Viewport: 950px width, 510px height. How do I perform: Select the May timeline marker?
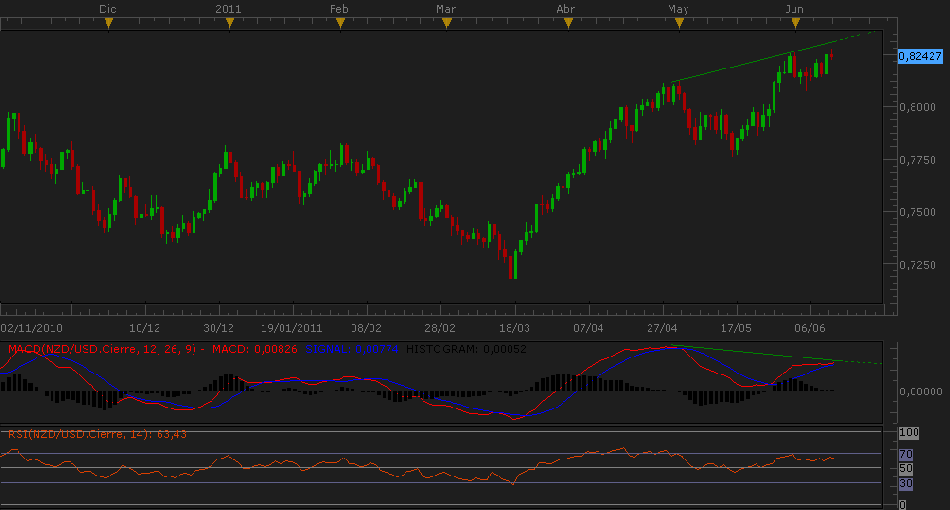pyautogui.click(x=679, y=23)
